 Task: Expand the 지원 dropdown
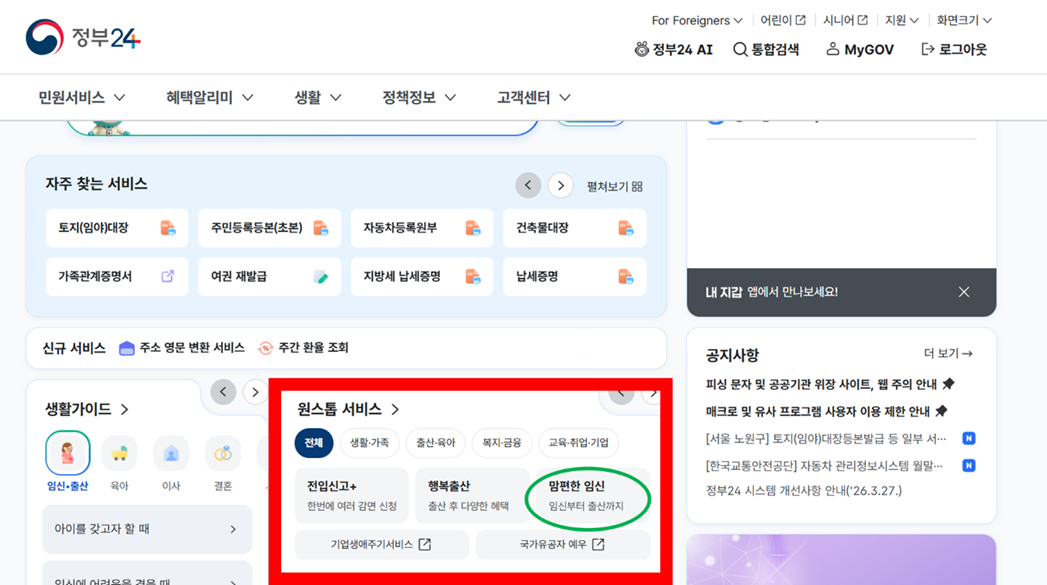click(x=902, y=20)
